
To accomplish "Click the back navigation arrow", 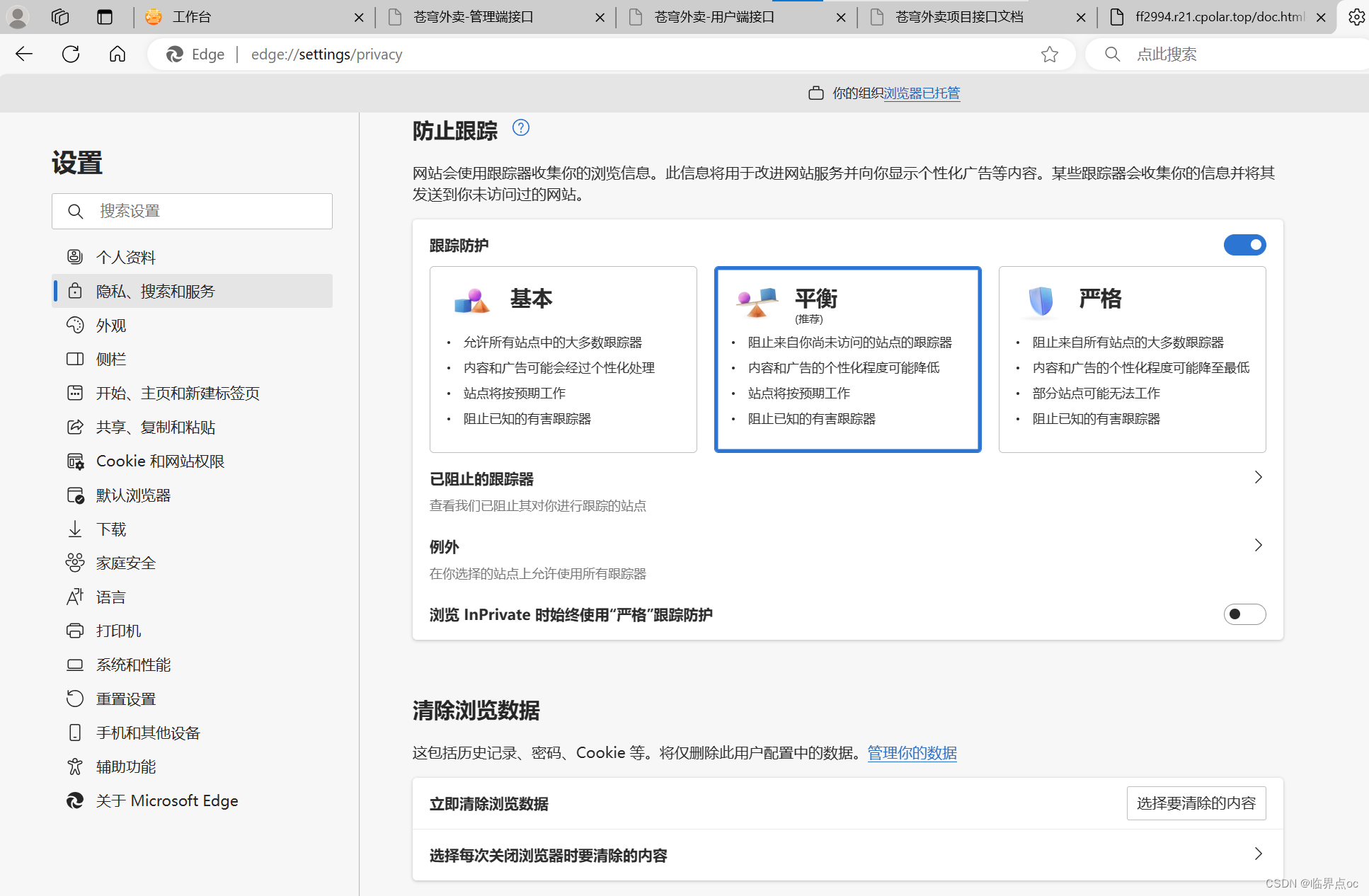I will click(x=24, y=54).
